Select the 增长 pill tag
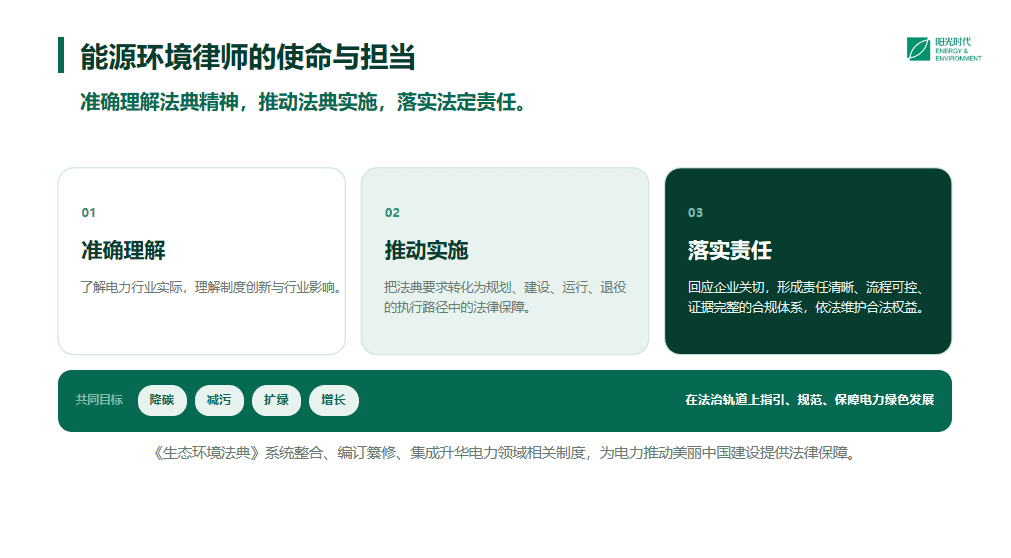 [333, 400]
